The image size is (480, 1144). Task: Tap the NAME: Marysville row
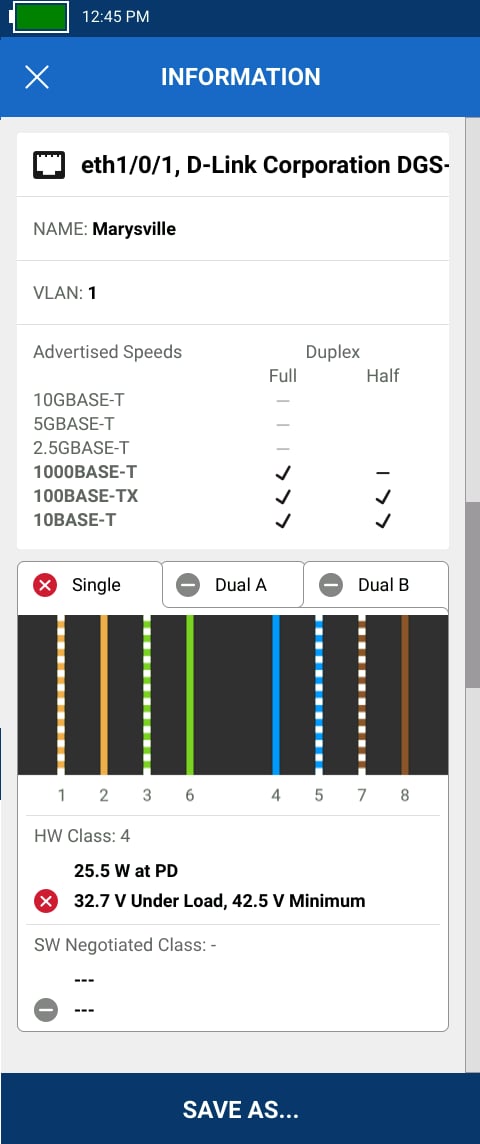(233, 229)
